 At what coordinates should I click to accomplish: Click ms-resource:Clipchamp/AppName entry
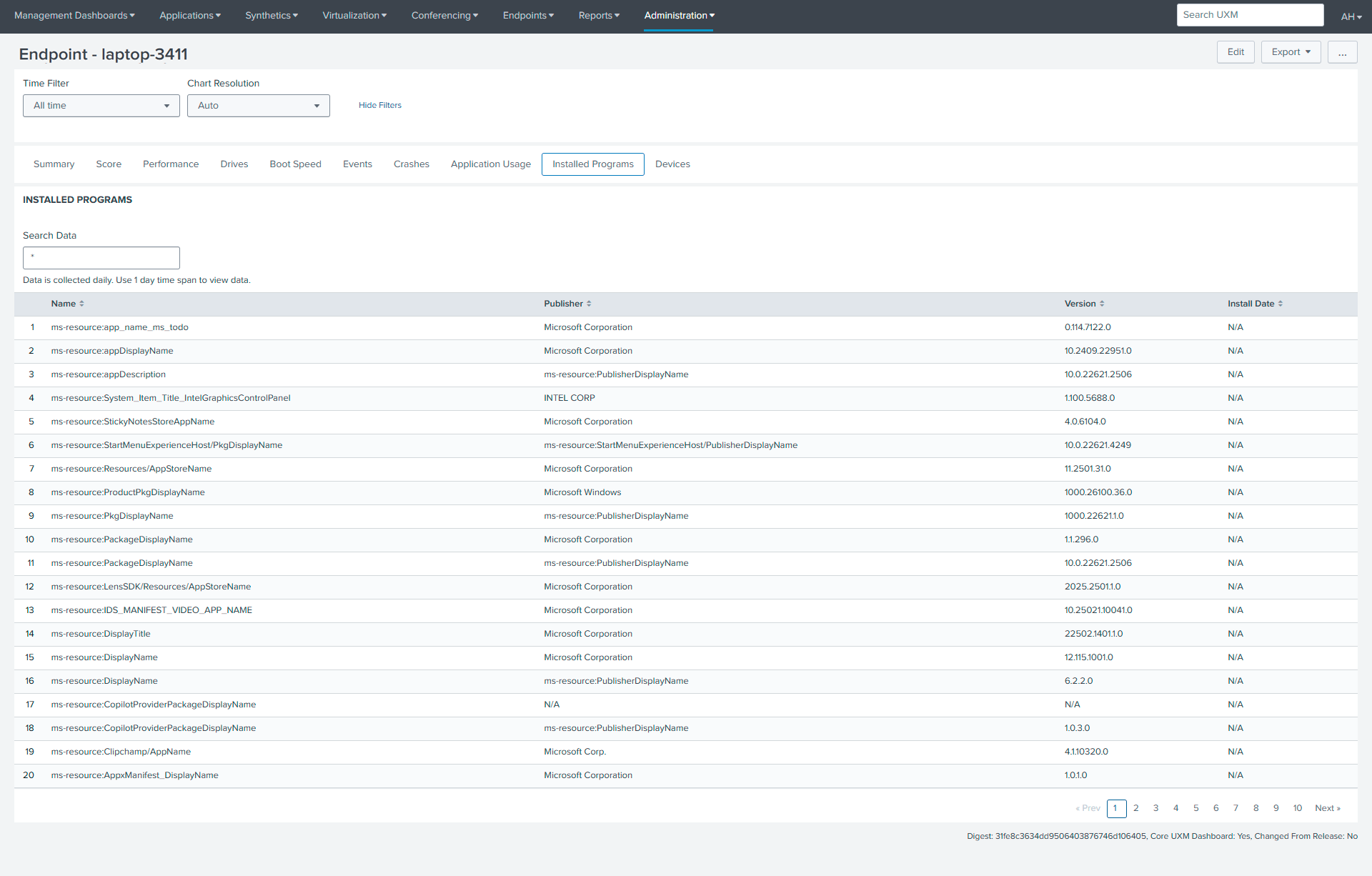pyautogui.click(x=121, y=752)
